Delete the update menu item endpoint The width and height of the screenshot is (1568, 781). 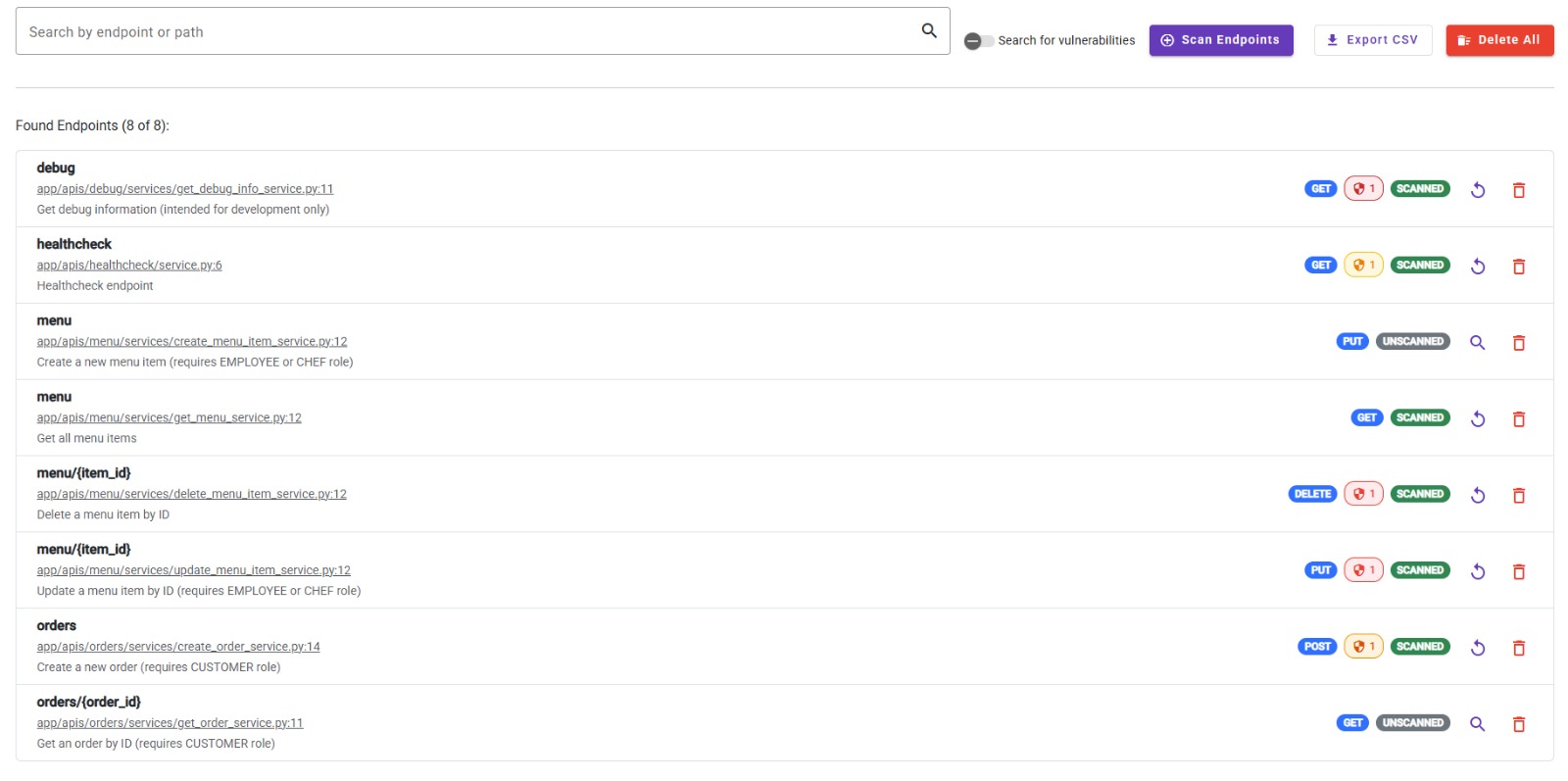(x=1519, y=572)
